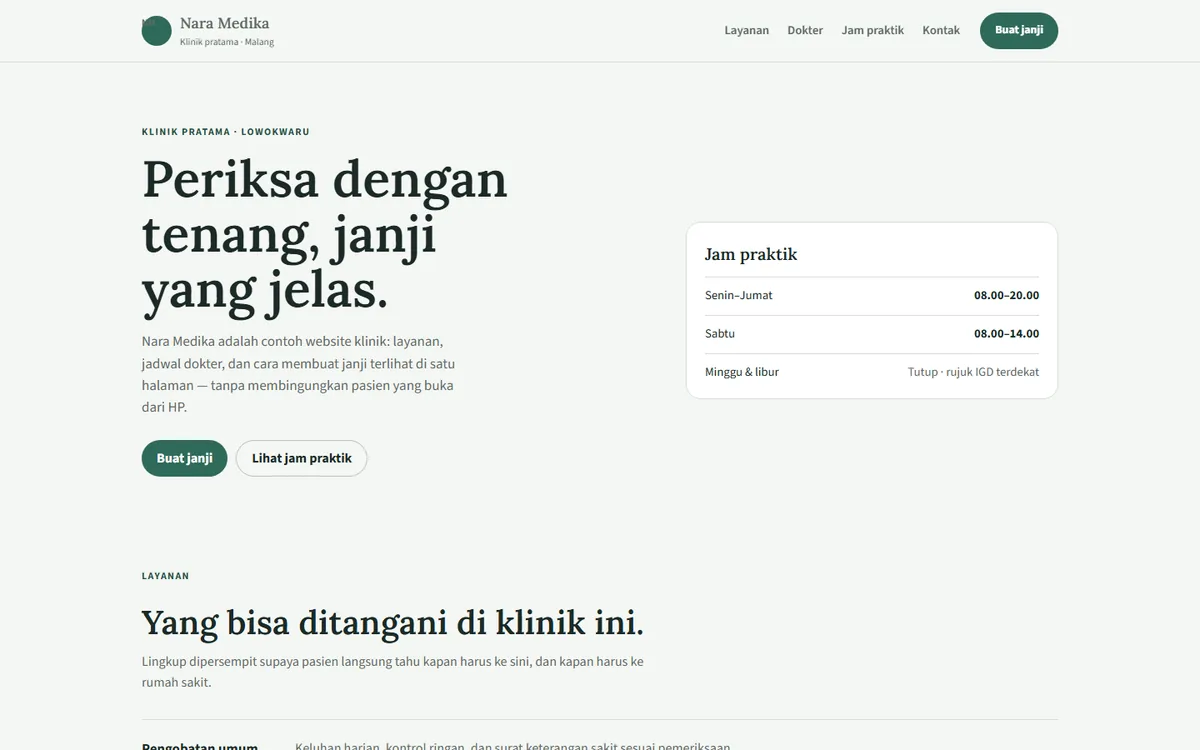Open the Nara Medika brand name link
This screenshot has width=1200, height=750.
tap(224, 23)
